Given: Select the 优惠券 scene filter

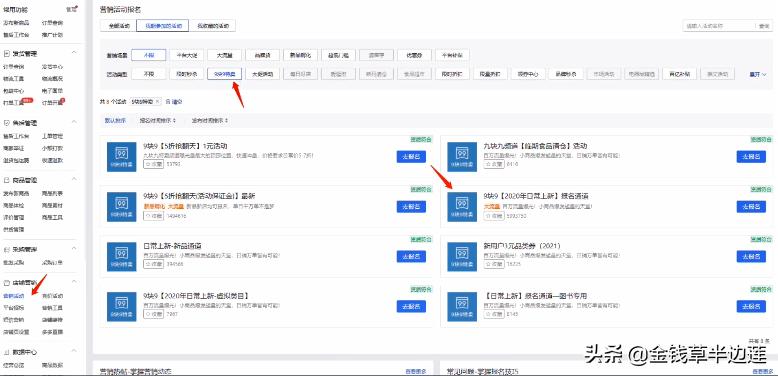Looking at the screenshot, I should (414, 56).
